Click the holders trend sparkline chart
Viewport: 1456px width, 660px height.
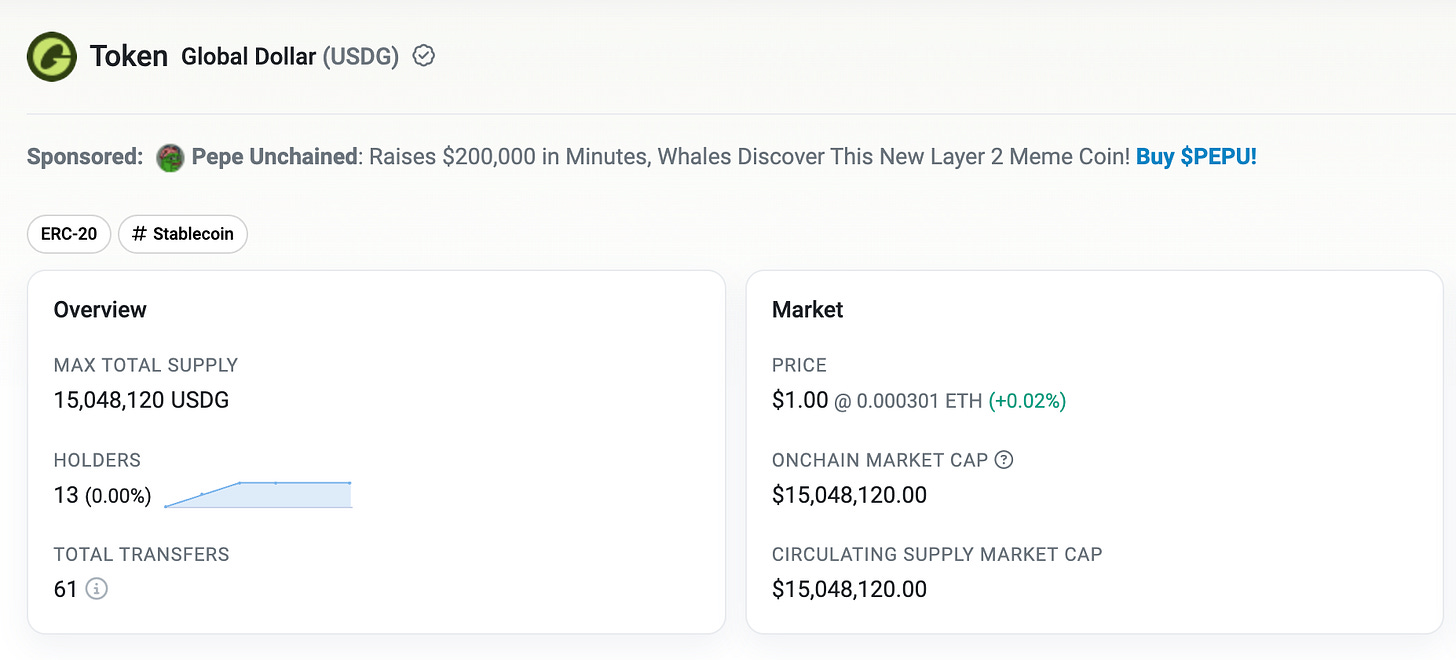(258, 494)
